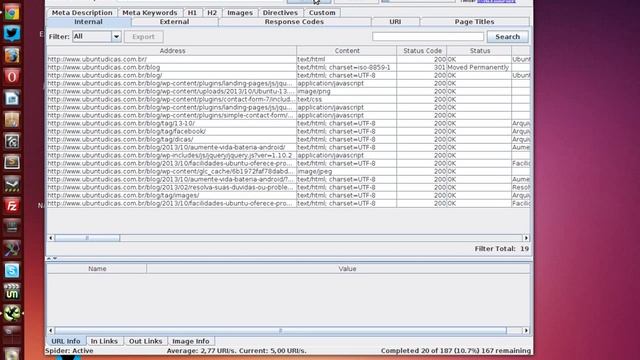Image resolution: width=640 pixels, height=360 pixels.
Task: Switch to the Images tab
Action: pos(240,13)
